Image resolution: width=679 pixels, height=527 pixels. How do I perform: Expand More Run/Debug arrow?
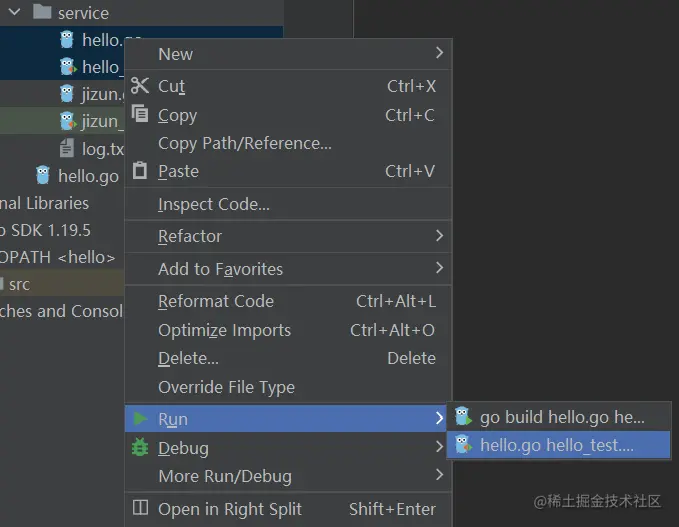pyautogui.click(x=440, y=475)
